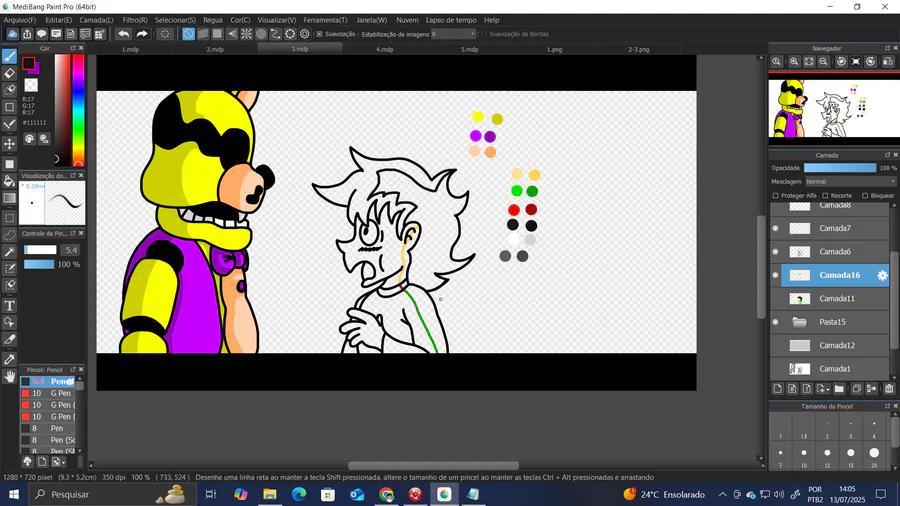
Task: Select the Brush tool
Action: click(9, 56)
